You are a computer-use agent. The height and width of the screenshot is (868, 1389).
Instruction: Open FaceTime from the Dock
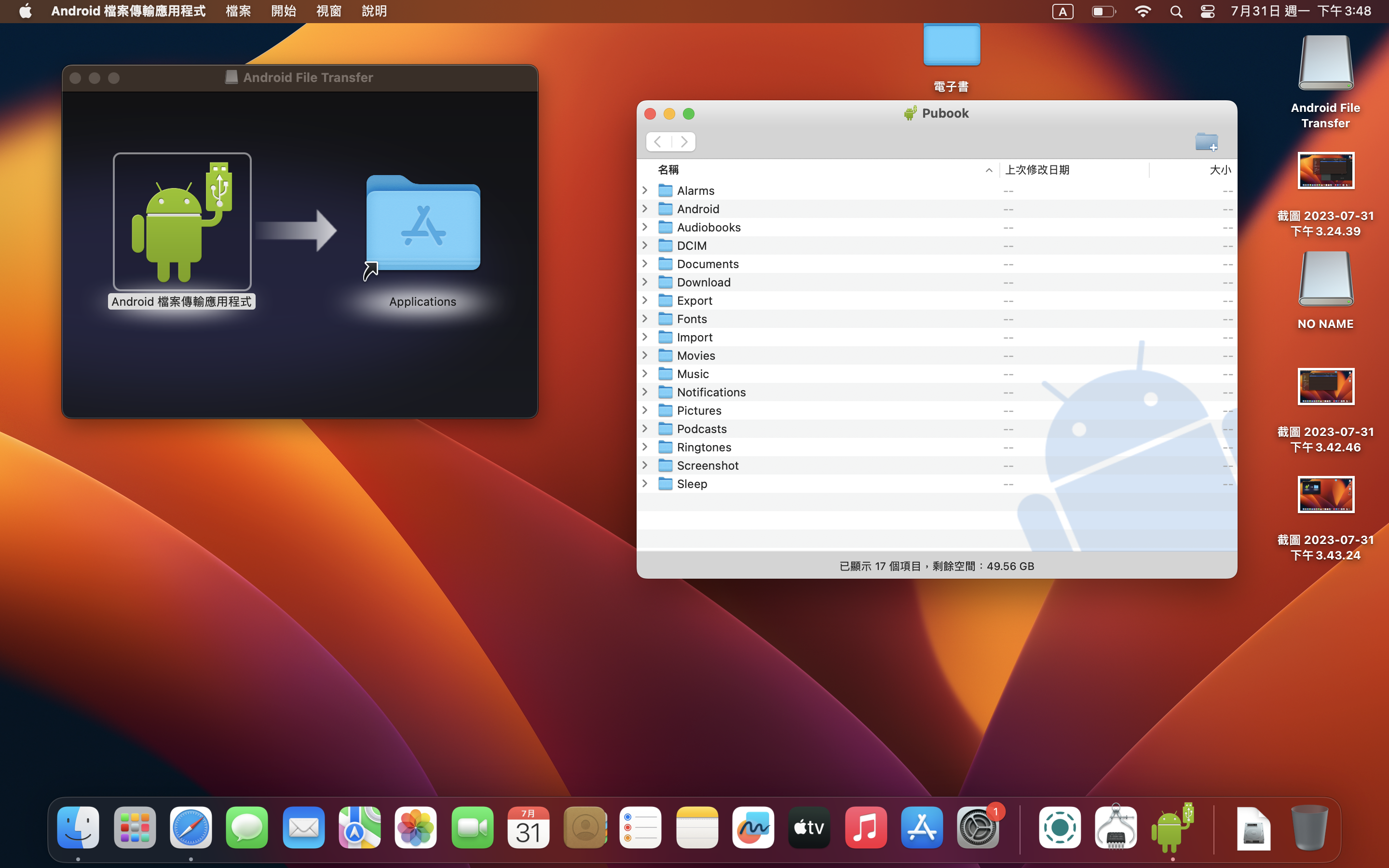tap(472, 827)
